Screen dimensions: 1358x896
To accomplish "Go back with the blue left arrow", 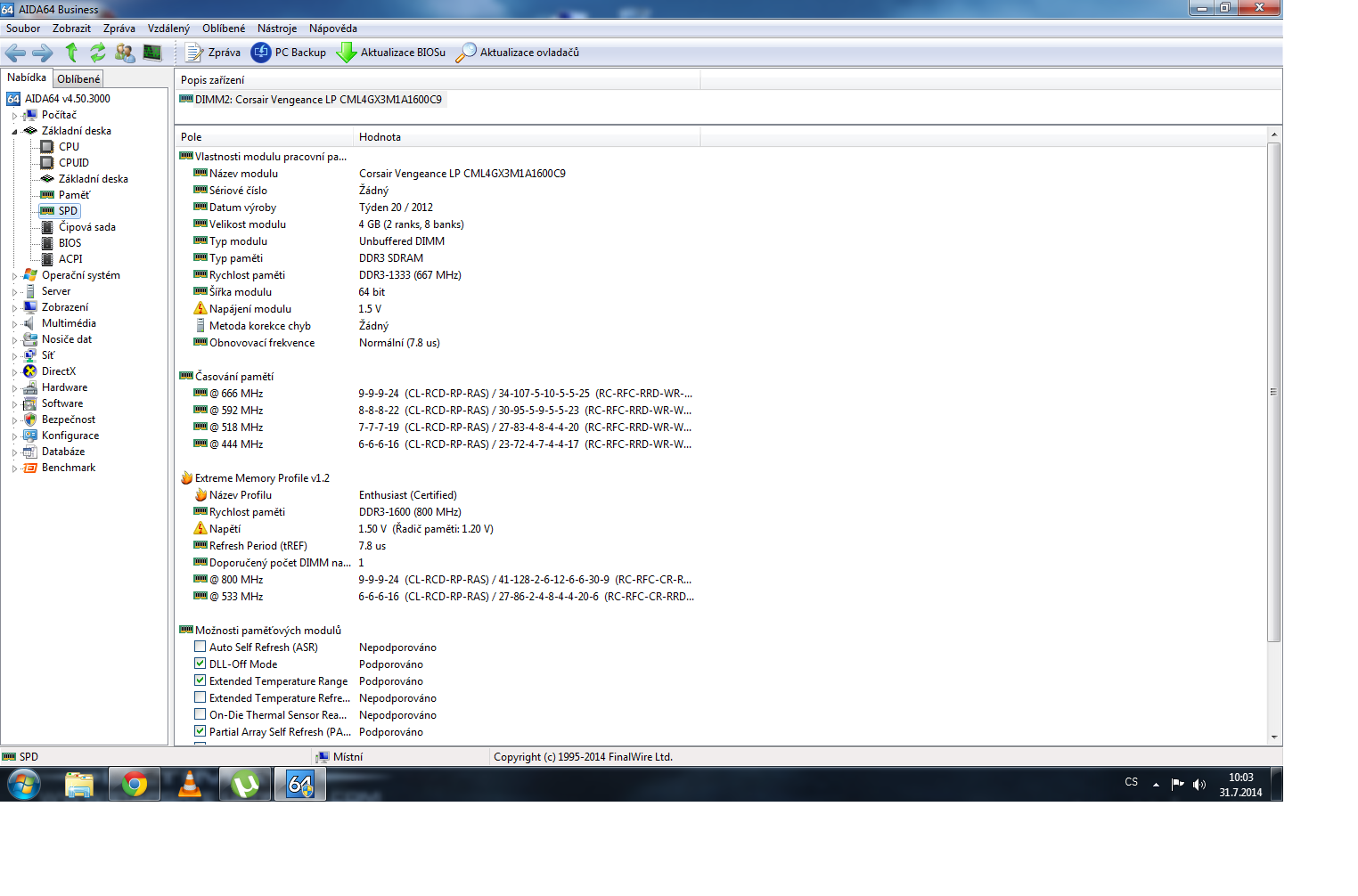I will 15,53.
